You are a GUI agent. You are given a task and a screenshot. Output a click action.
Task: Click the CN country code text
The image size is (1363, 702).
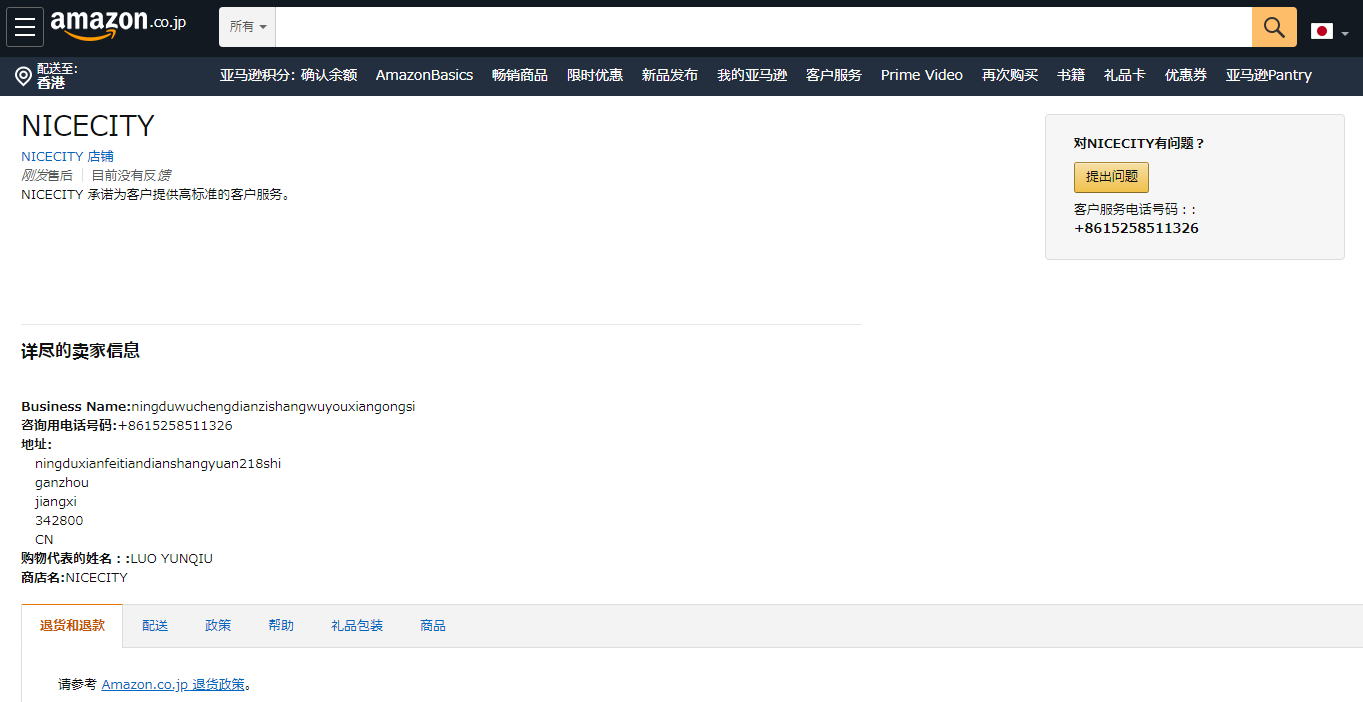(44, 540)
